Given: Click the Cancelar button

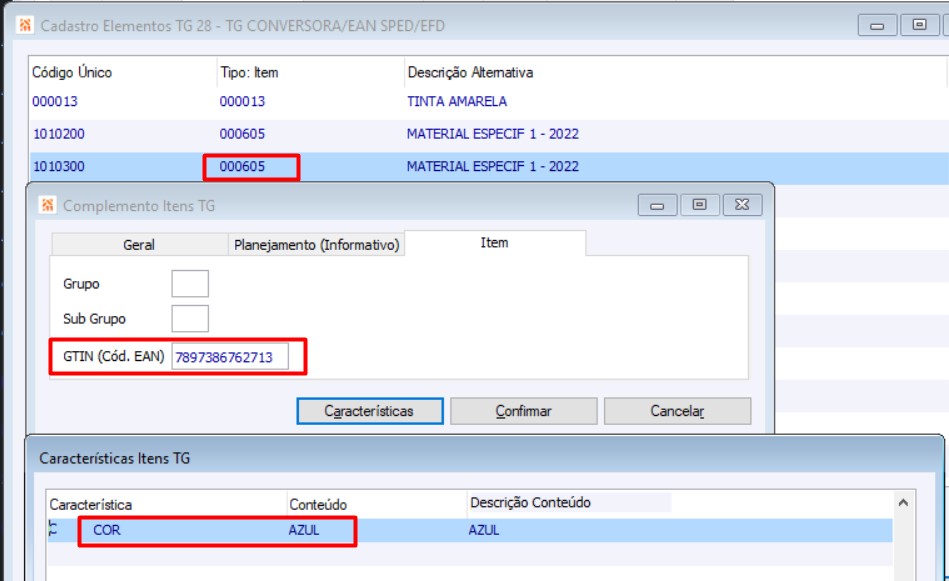Looking at the screenshot, I should tap(677, 411).
